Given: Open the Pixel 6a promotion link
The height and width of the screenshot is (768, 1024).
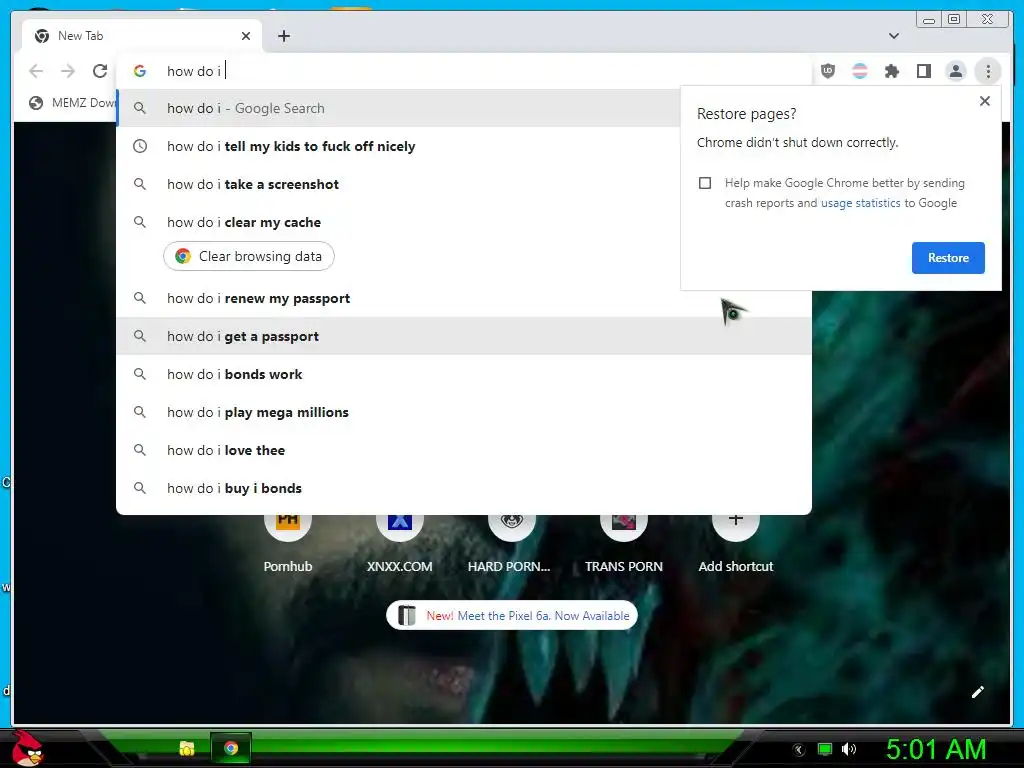Looking at the screenshot, I should (x=512, y=615).
